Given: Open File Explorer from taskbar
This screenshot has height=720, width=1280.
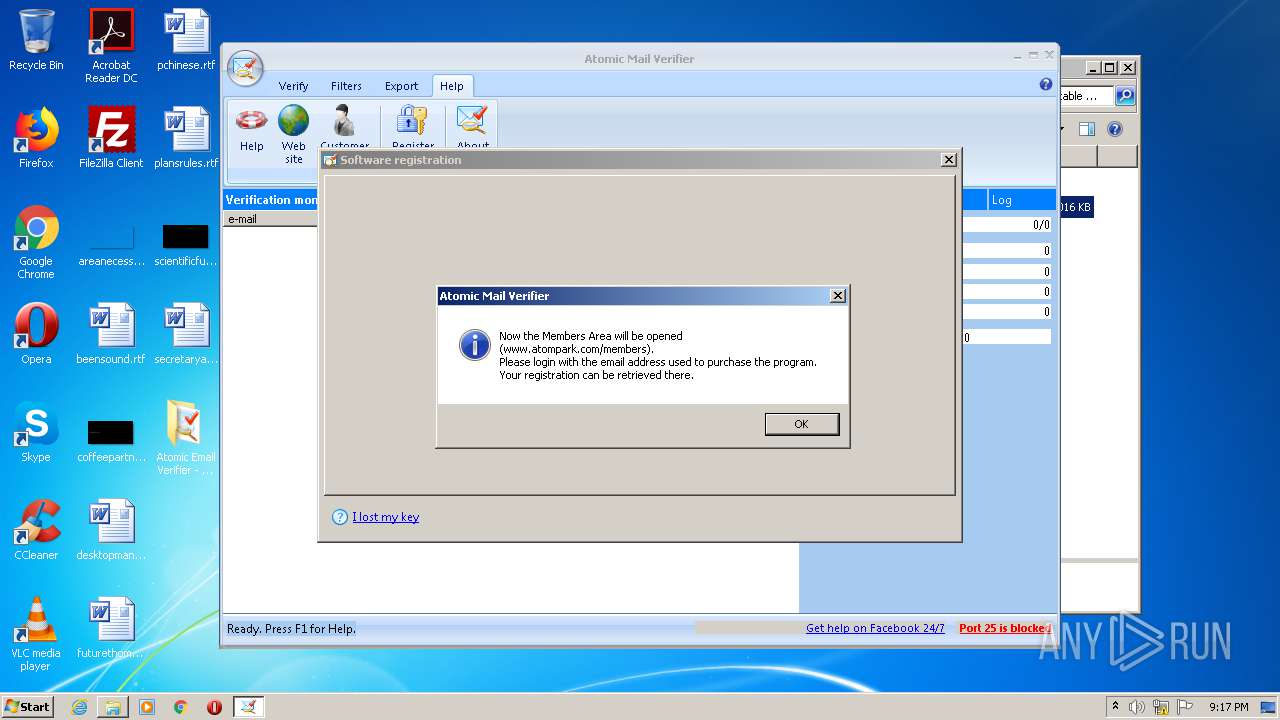Looking at the screenshot, I should [113, 707].
